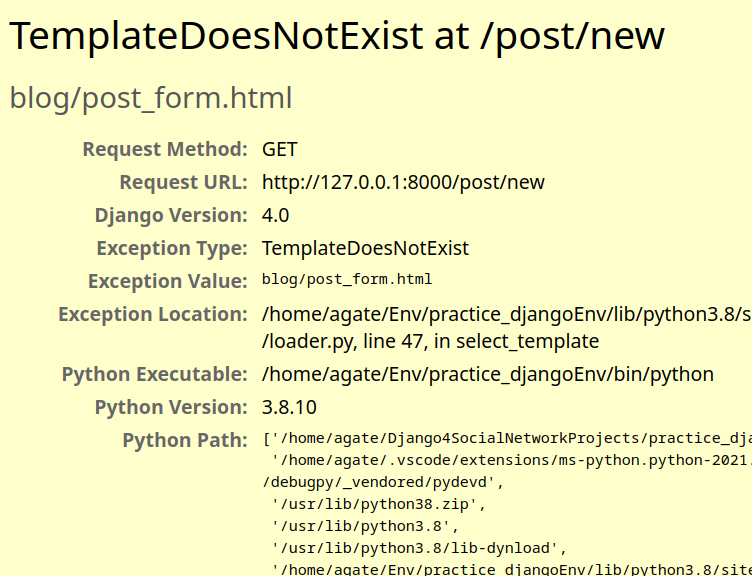Click the 'Django Version:' label

[171, 215]
